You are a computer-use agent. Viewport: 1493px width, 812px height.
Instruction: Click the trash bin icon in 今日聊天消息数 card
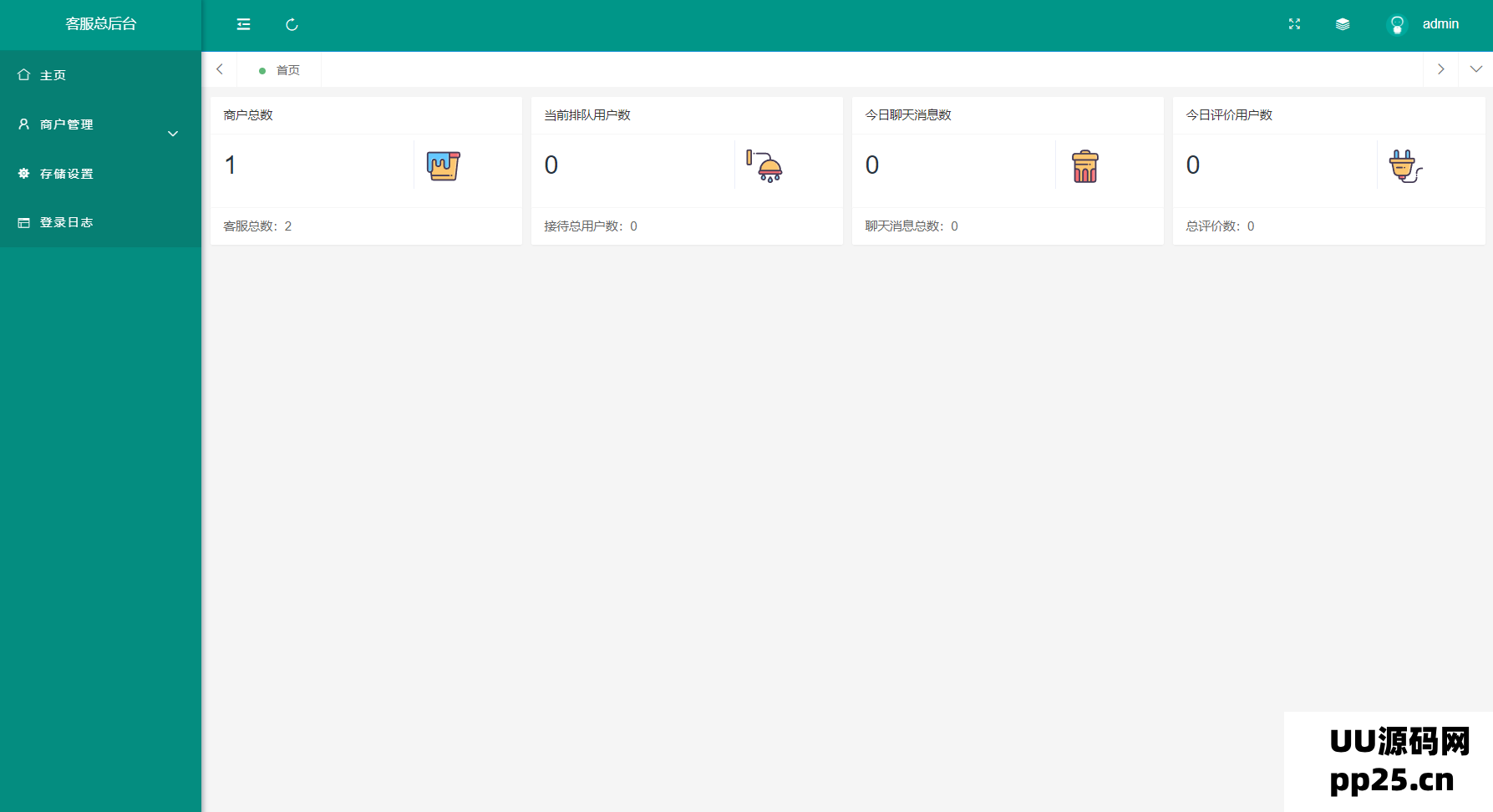[1085, 166]
